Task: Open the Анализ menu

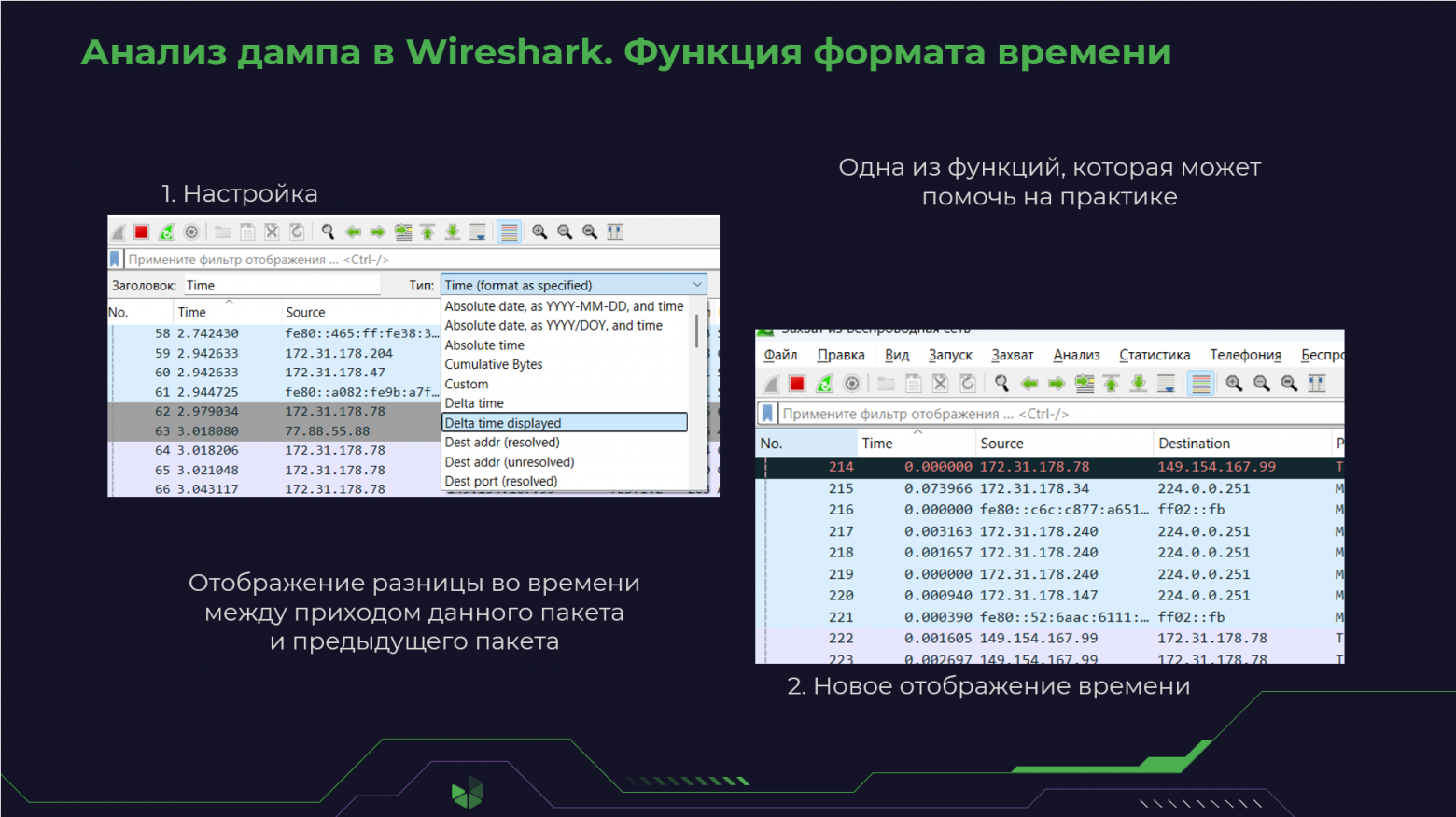Action: point(1077,355)
